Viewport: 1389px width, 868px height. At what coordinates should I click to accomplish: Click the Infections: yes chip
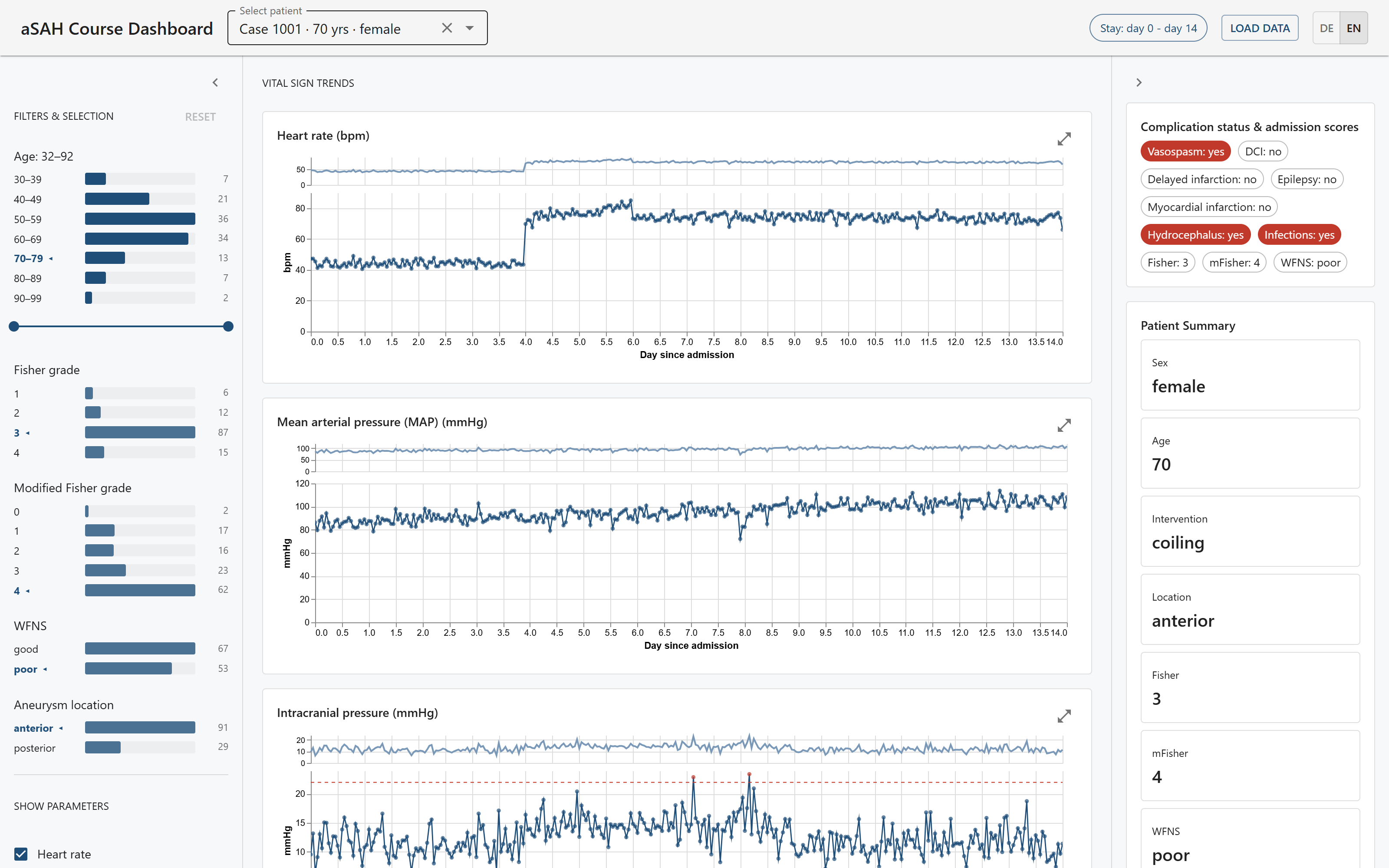(x=1299, y=235)
